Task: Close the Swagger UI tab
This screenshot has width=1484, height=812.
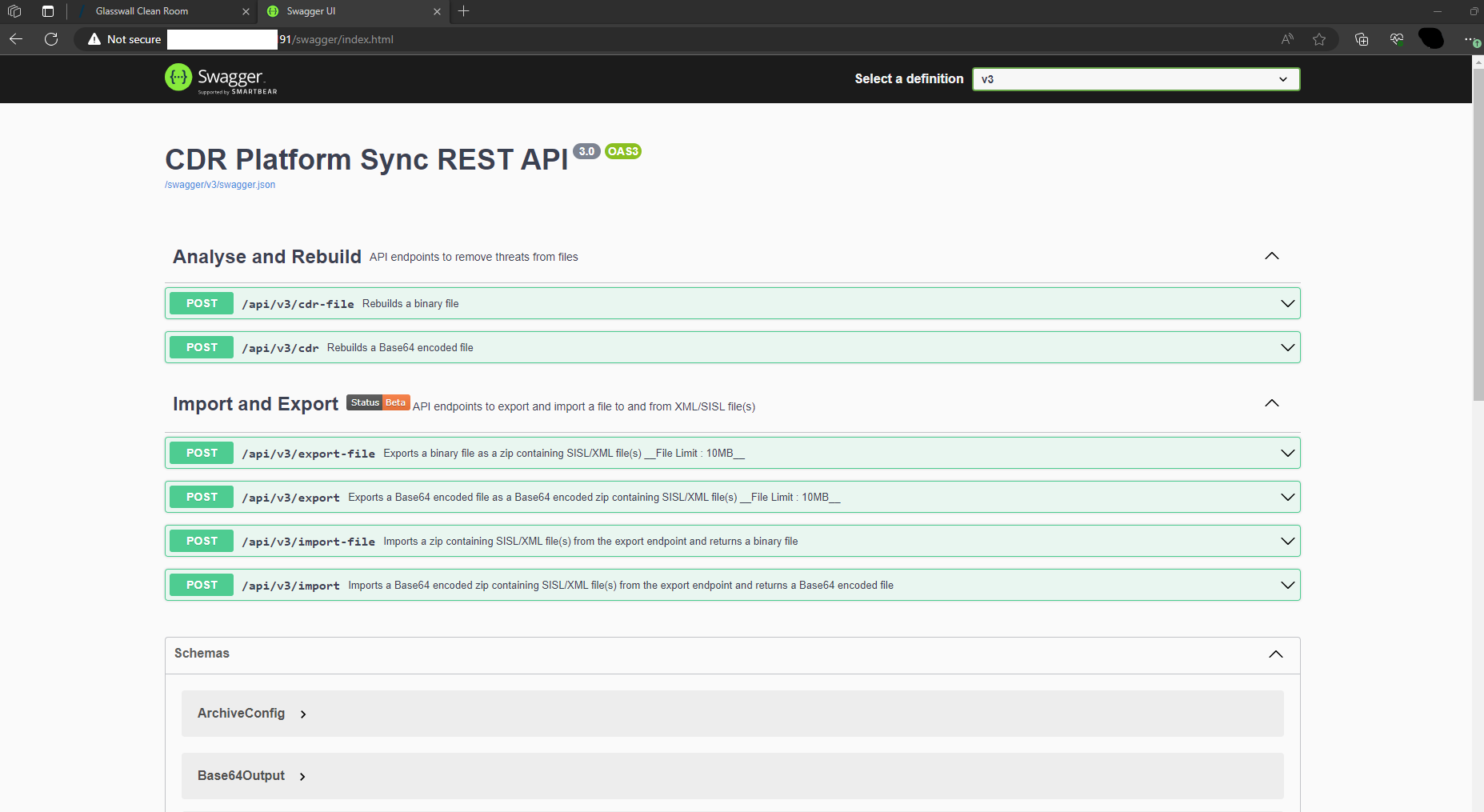Action: click(x=437, y=11)
